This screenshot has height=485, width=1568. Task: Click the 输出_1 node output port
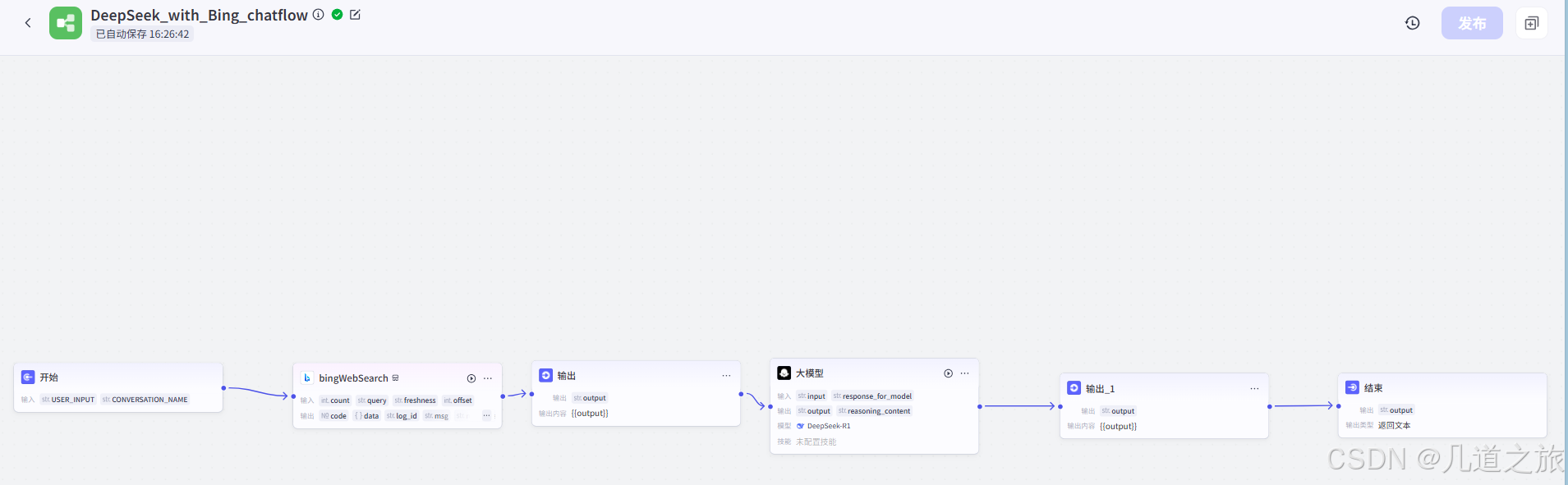pyautogui.click(x=1270, y=406)
